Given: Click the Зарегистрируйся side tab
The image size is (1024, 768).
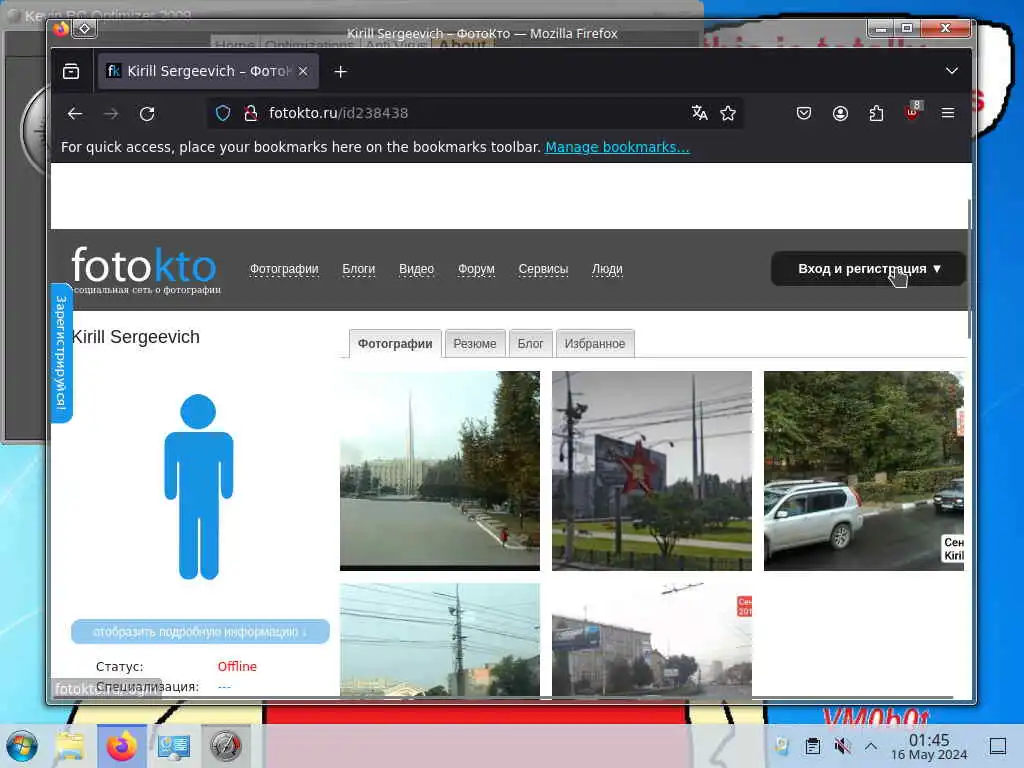Looking at the screenshot, I should (x=61, y=353).
